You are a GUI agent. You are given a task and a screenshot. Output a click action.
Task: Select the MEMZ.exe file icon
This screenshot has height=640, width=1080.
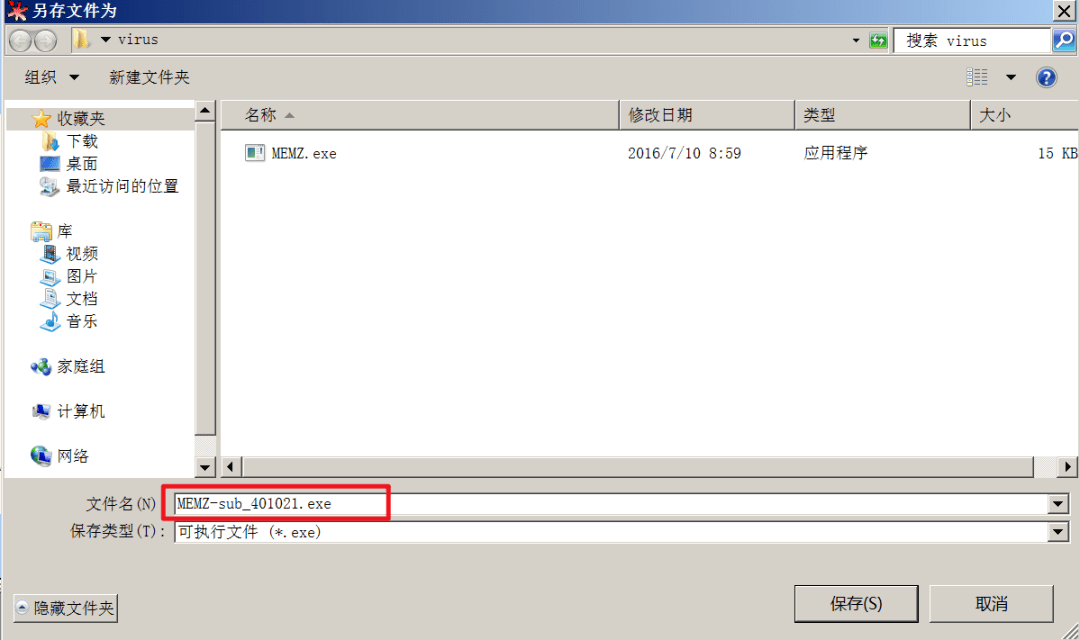[255, 153]
